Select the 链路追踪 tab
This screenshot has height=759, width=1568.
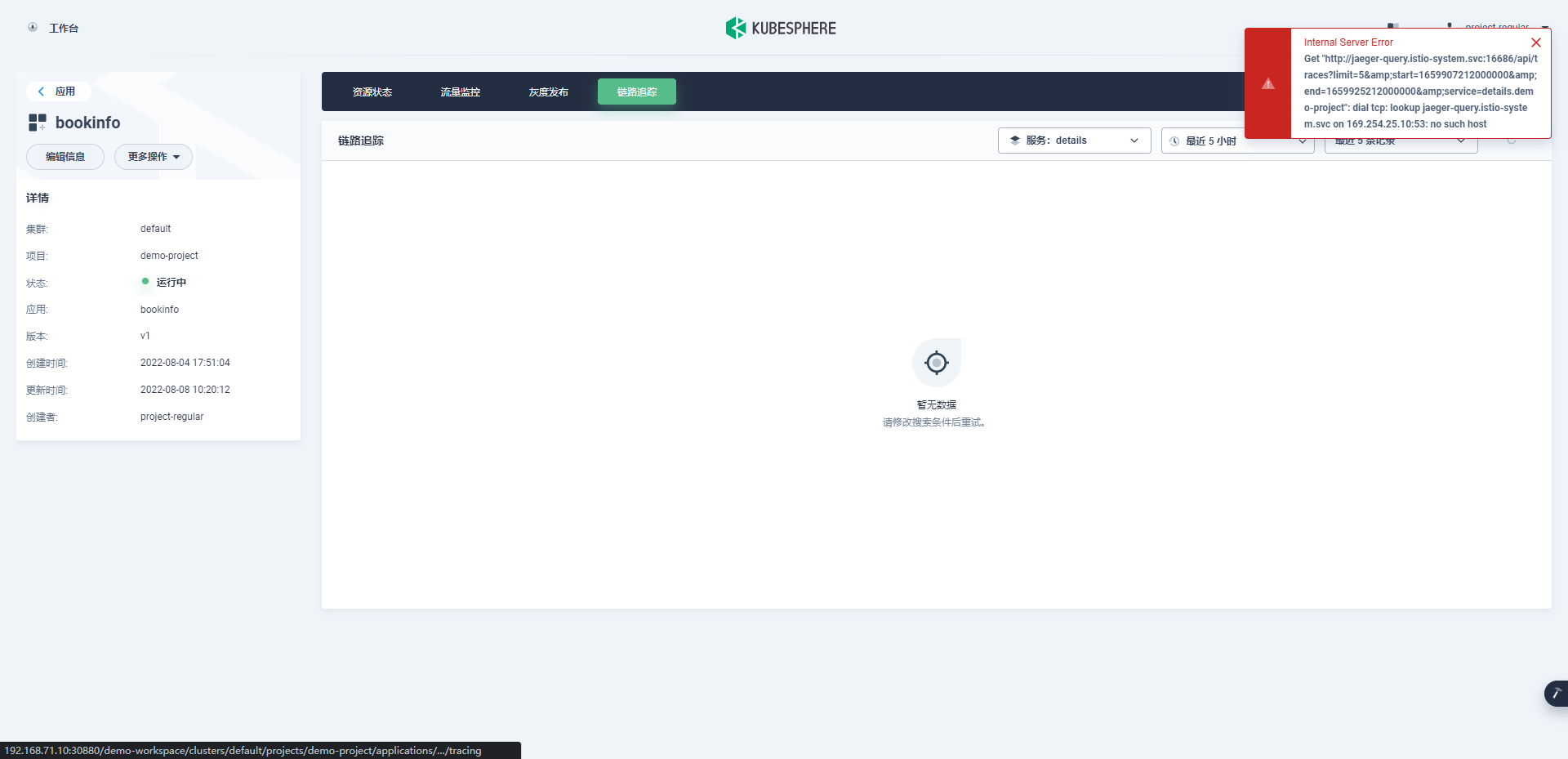click(637, 92)
